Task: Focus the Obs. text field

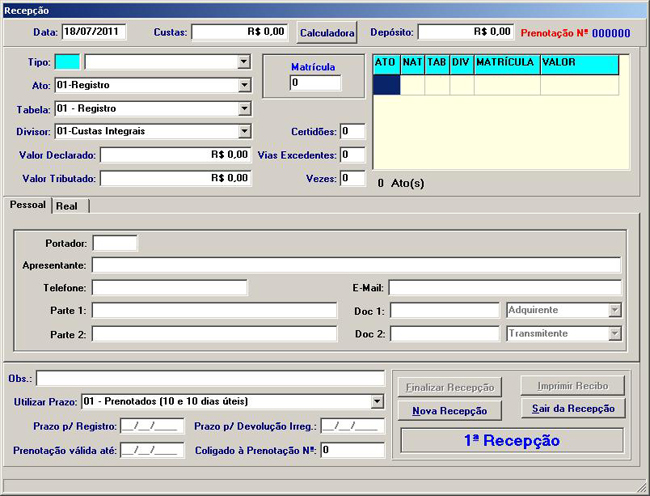Action: coord(211,378)
